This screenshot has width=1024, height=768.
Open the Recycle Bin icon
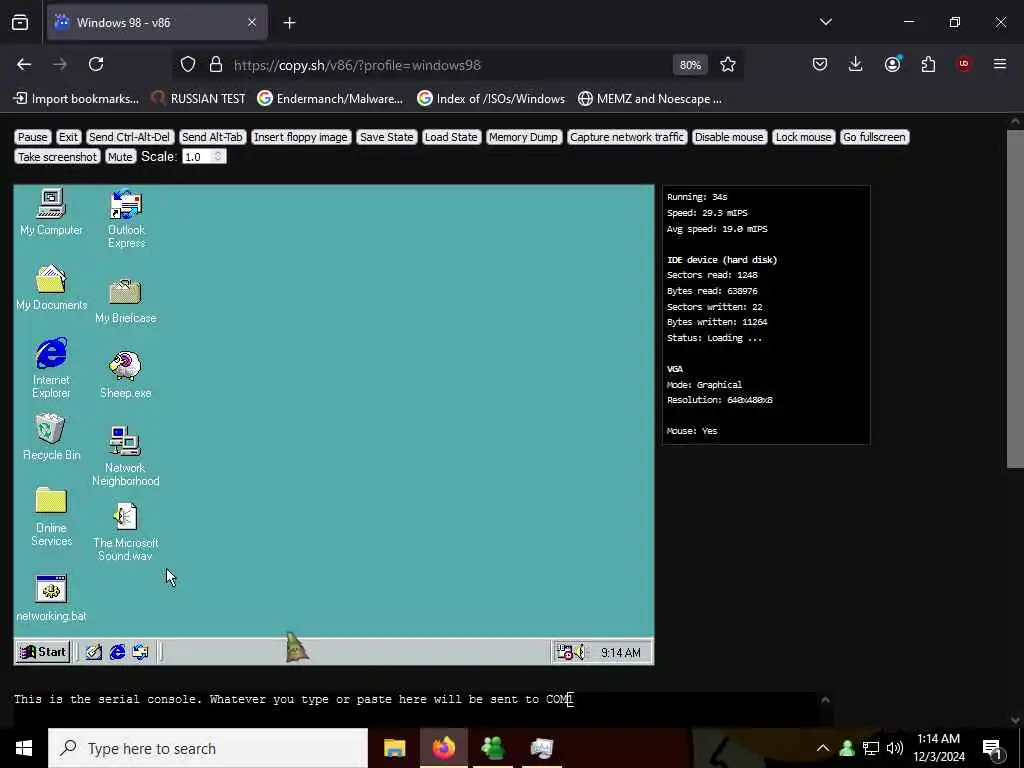51,437
